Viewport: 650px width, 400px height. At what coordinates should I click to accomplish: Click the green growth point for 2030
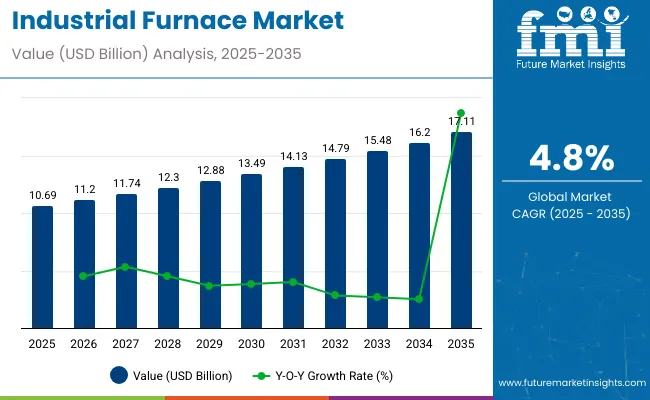point(251,284)
